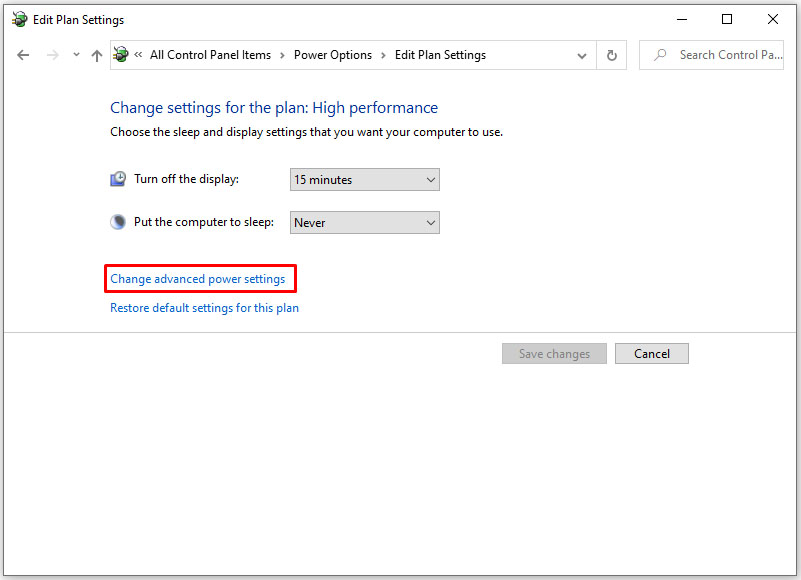801x580 pixels.
Task: Open the recent locations chevron
Action: (x=76, y=55)
